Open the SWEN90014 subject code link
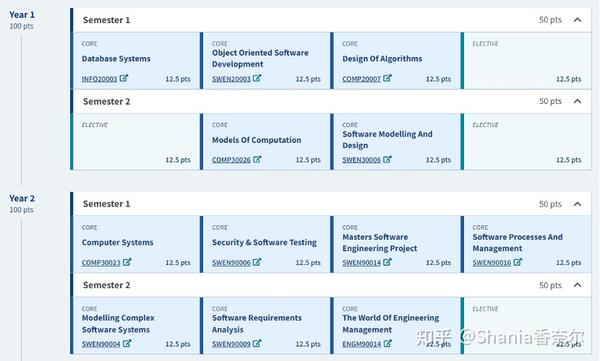600x361 pixels. tap(362, 263)
